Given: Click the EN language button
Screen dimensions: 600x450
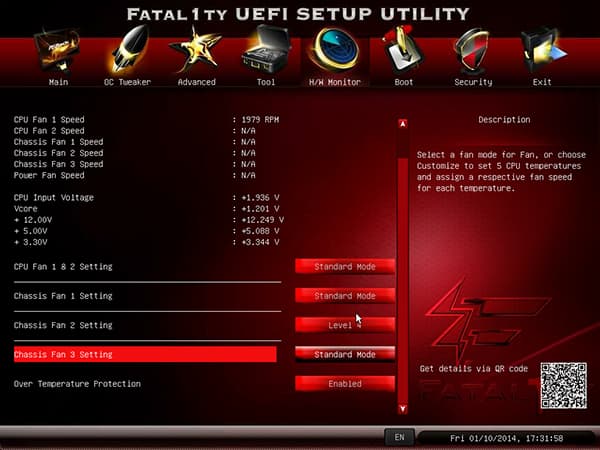Looking at the screenshot, I should coord(399,437).
